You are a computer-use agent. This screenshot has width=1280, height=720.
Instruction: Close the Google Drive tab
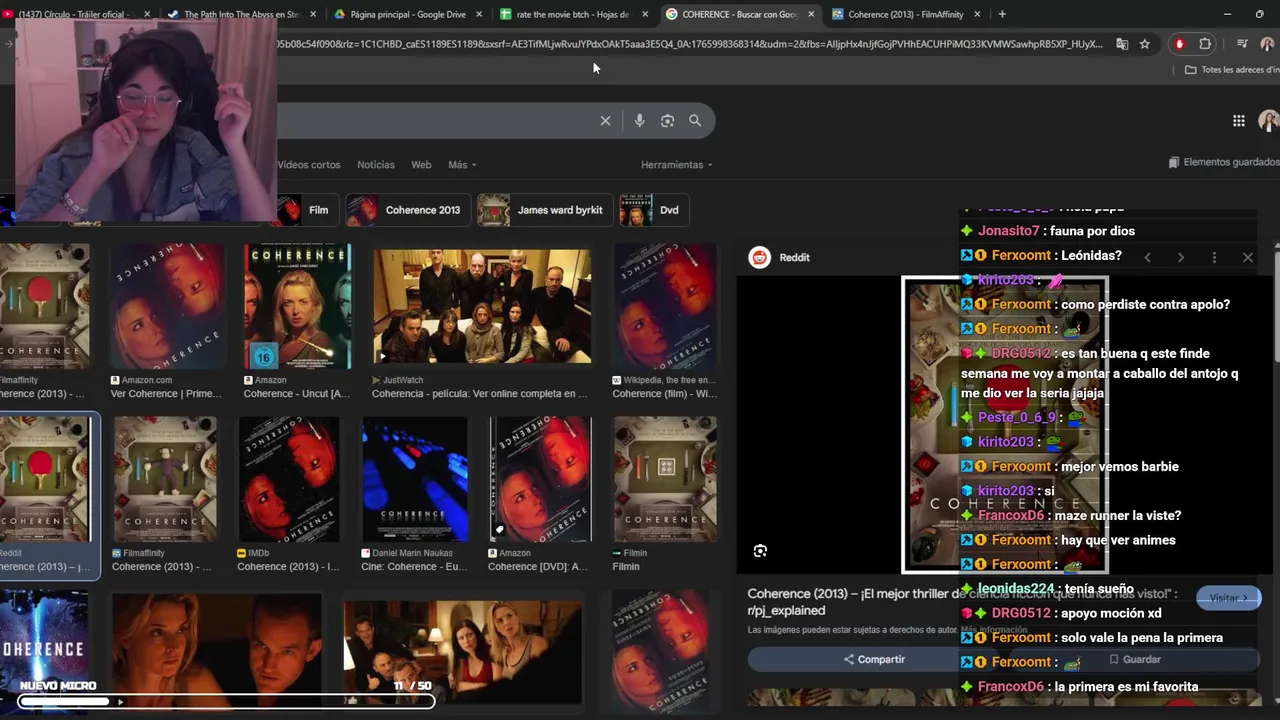[480, 14]
